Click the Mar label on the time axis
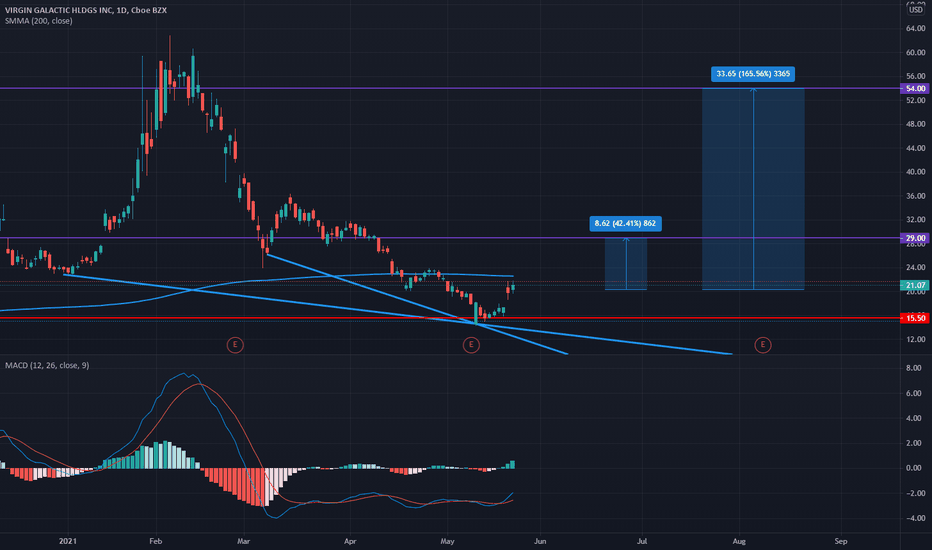932x550 pixels. 243,541
